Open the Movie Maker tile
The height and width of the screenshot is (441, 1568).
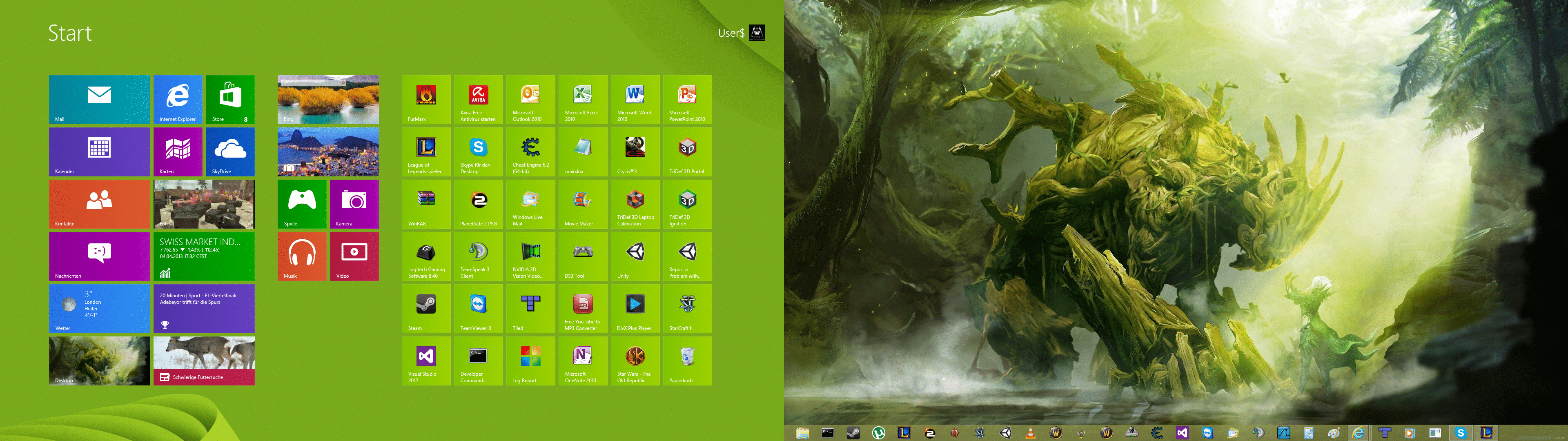(x=583, y=204)
